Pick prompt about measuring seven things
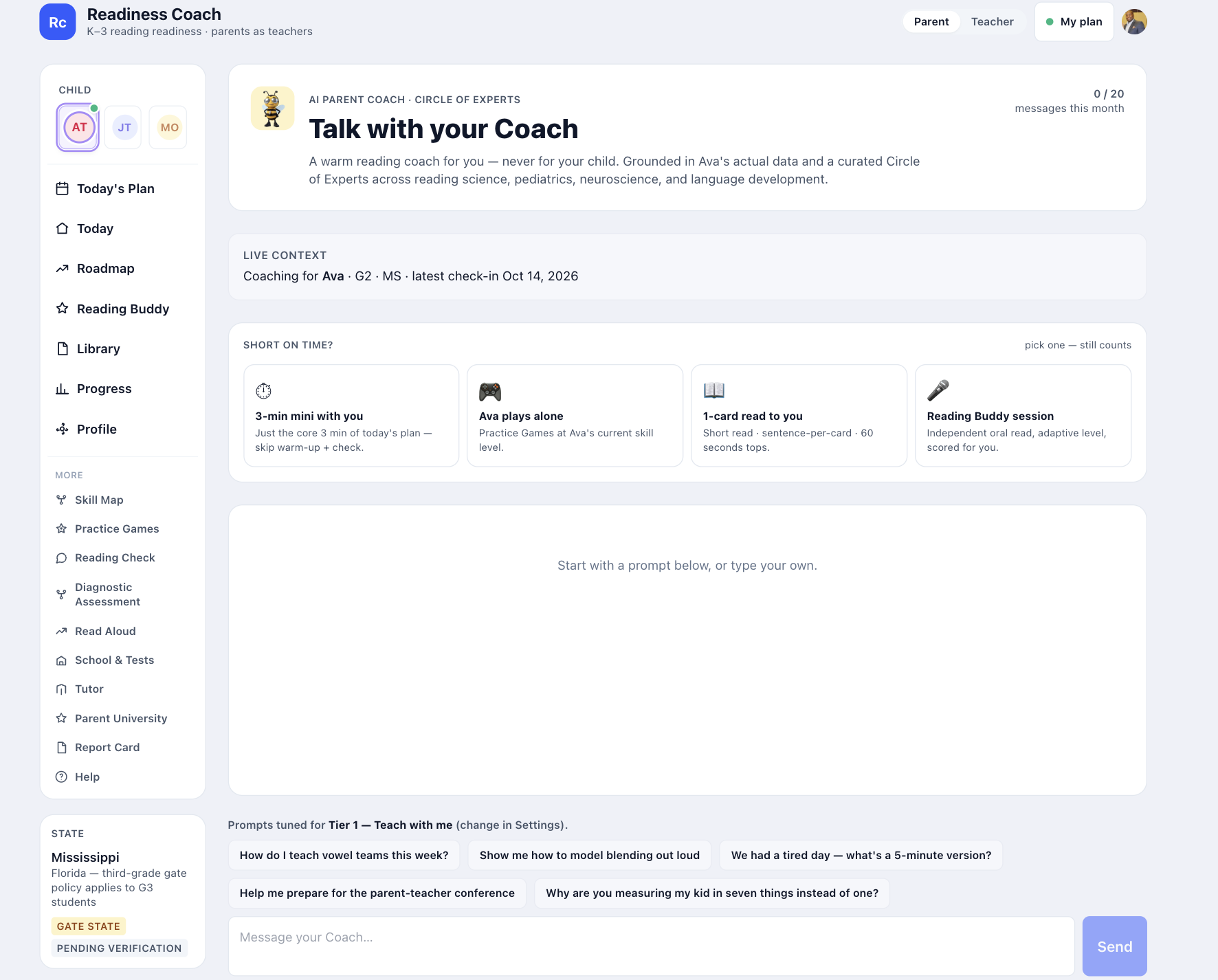This screenshot has height=980, width=1218. 712,893
